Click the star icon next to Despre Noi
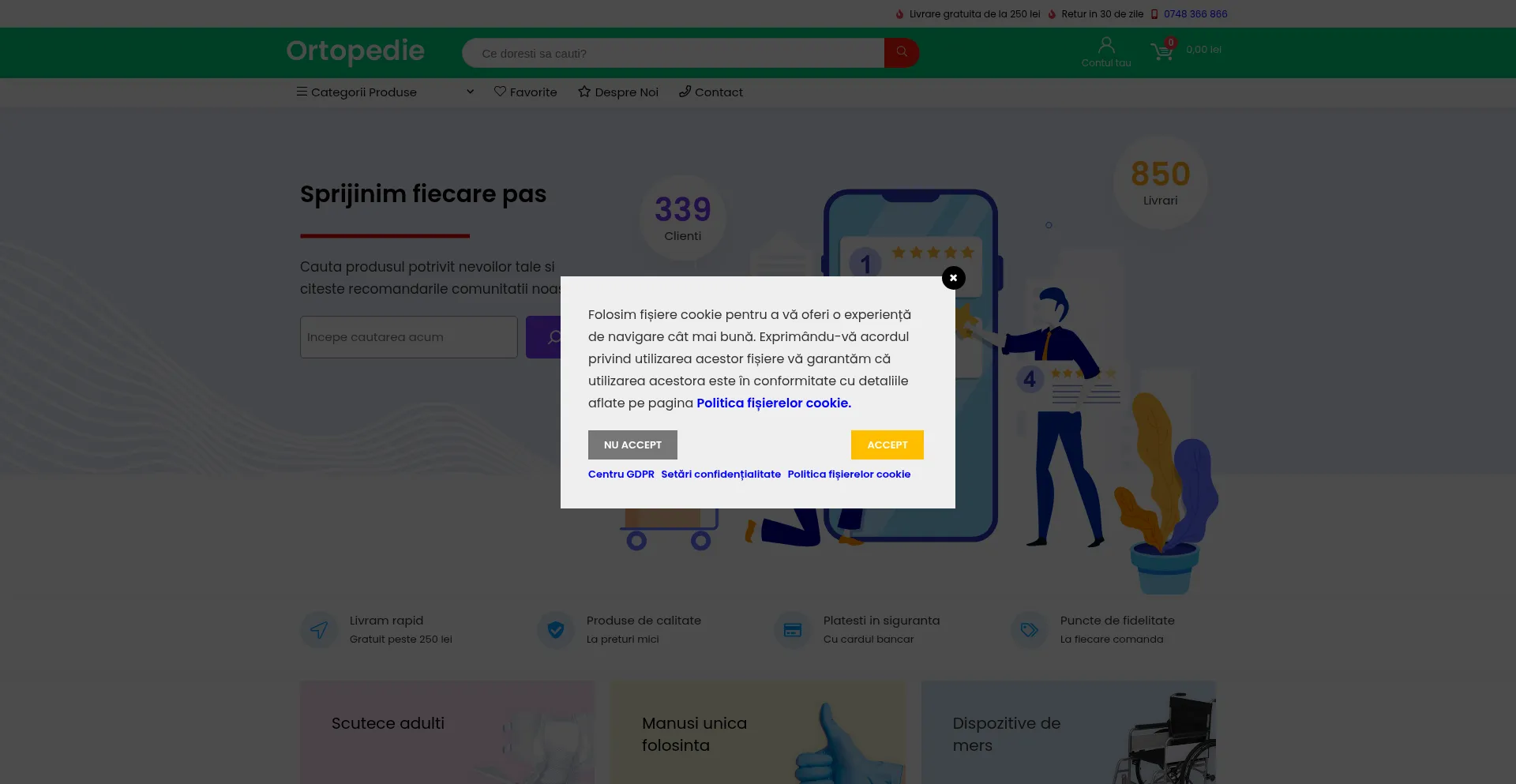 coord(584,92)
